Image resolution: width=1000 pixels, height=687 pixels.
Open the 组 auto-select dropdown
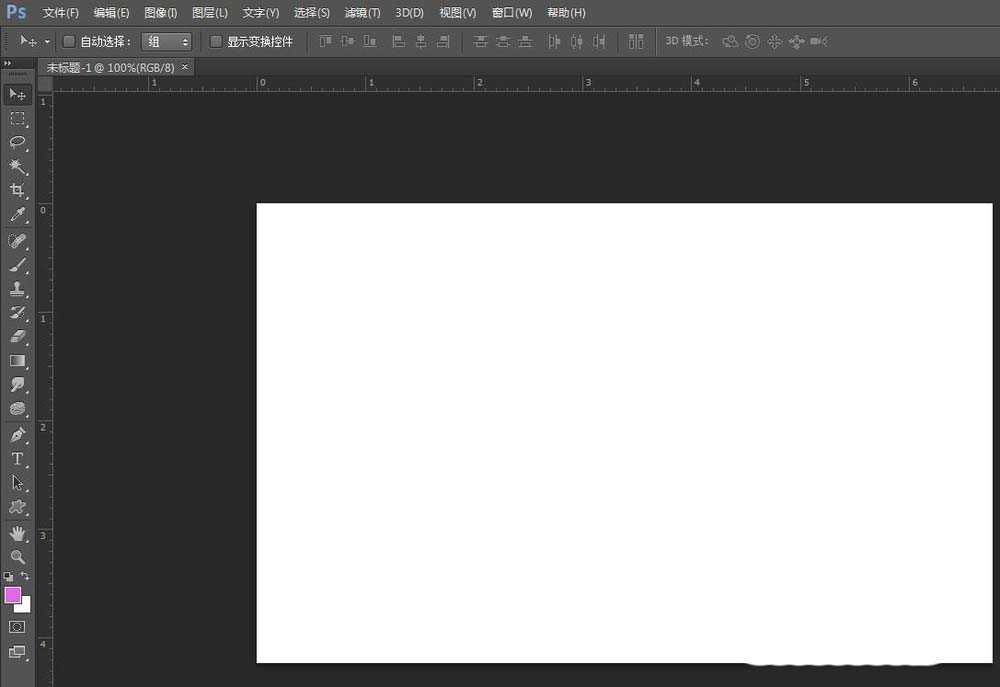click(167, 42)
